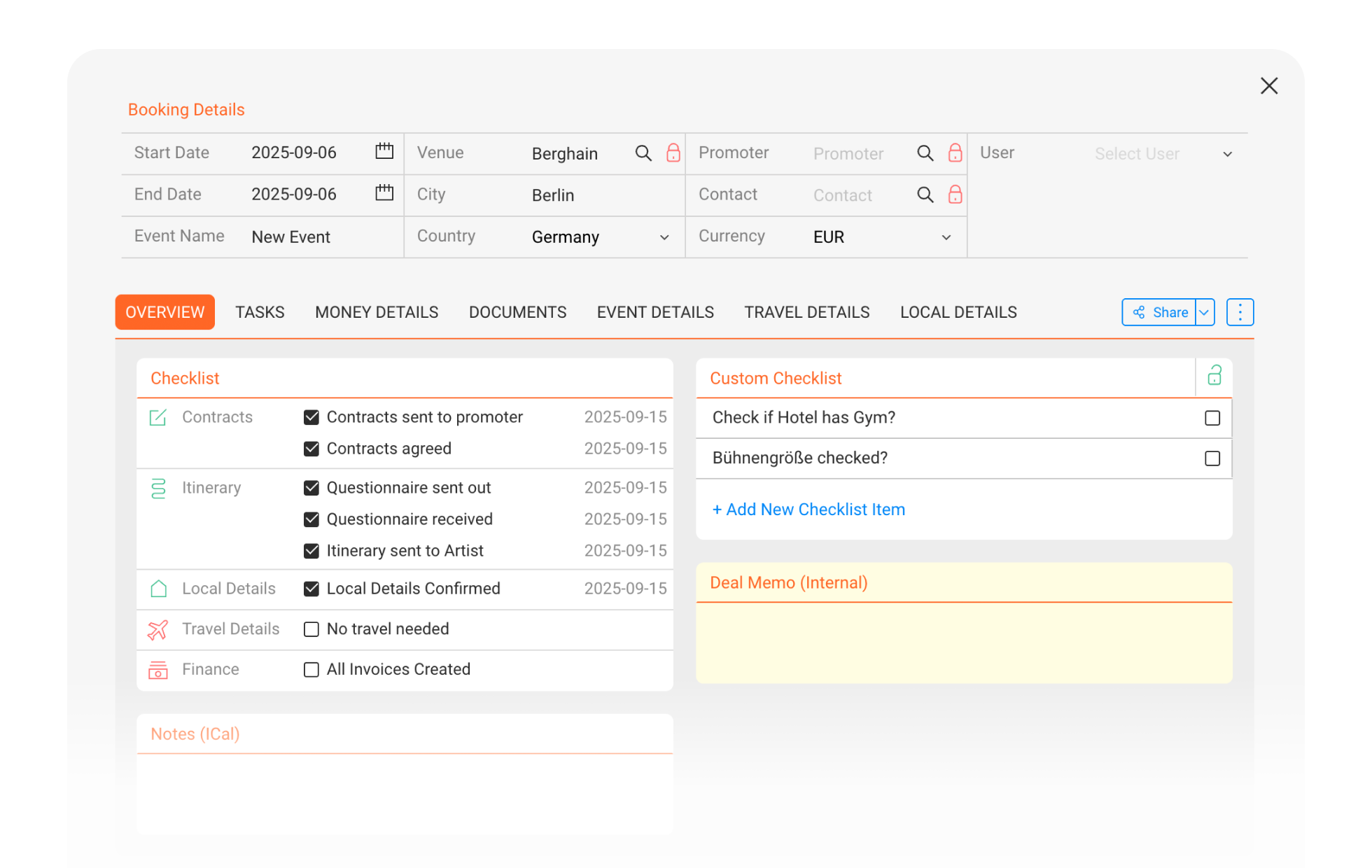Click Add New Checklist Item link
Viewport: 1372px width, 868px height.
point(808,510)
